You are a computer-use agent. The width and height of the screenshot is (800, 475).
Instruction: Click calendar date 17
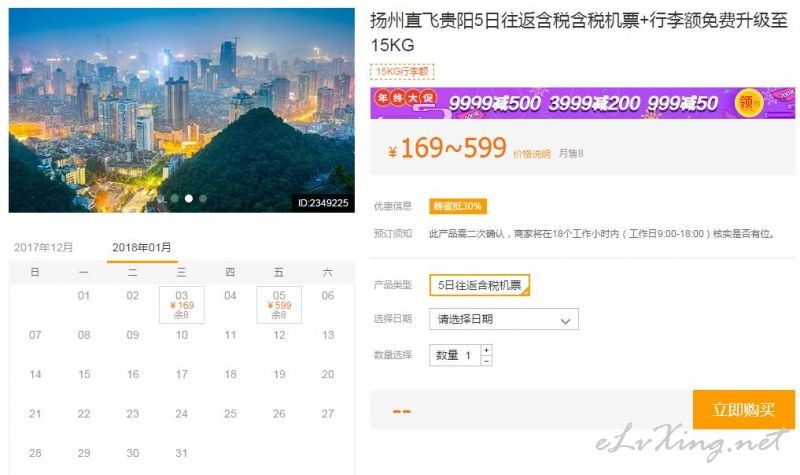click(182, 374)
